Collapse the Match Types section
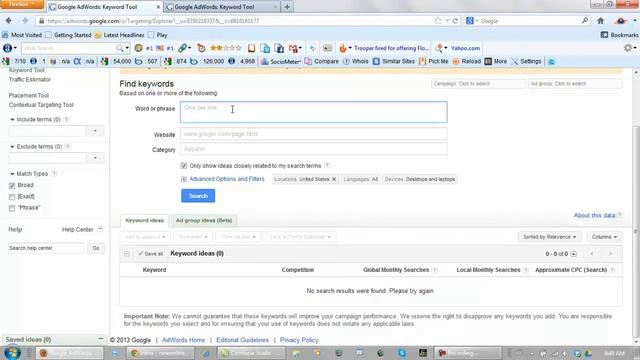The image size is (640, 360). 12,174
